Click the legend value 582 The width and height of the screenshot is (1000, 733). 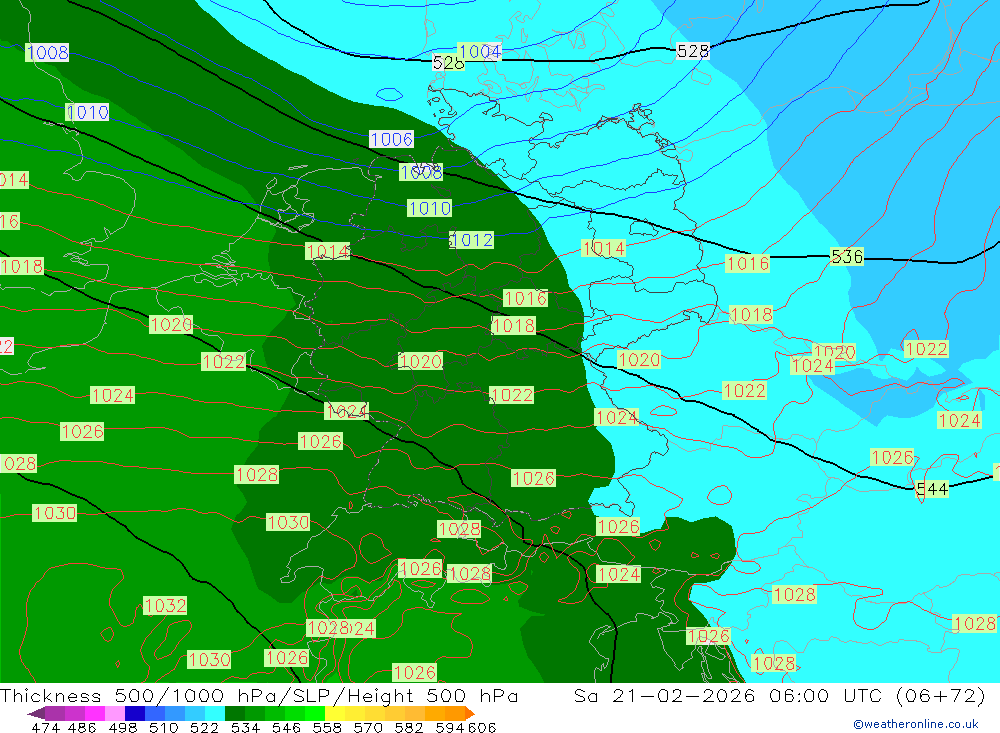click(408, 727)
